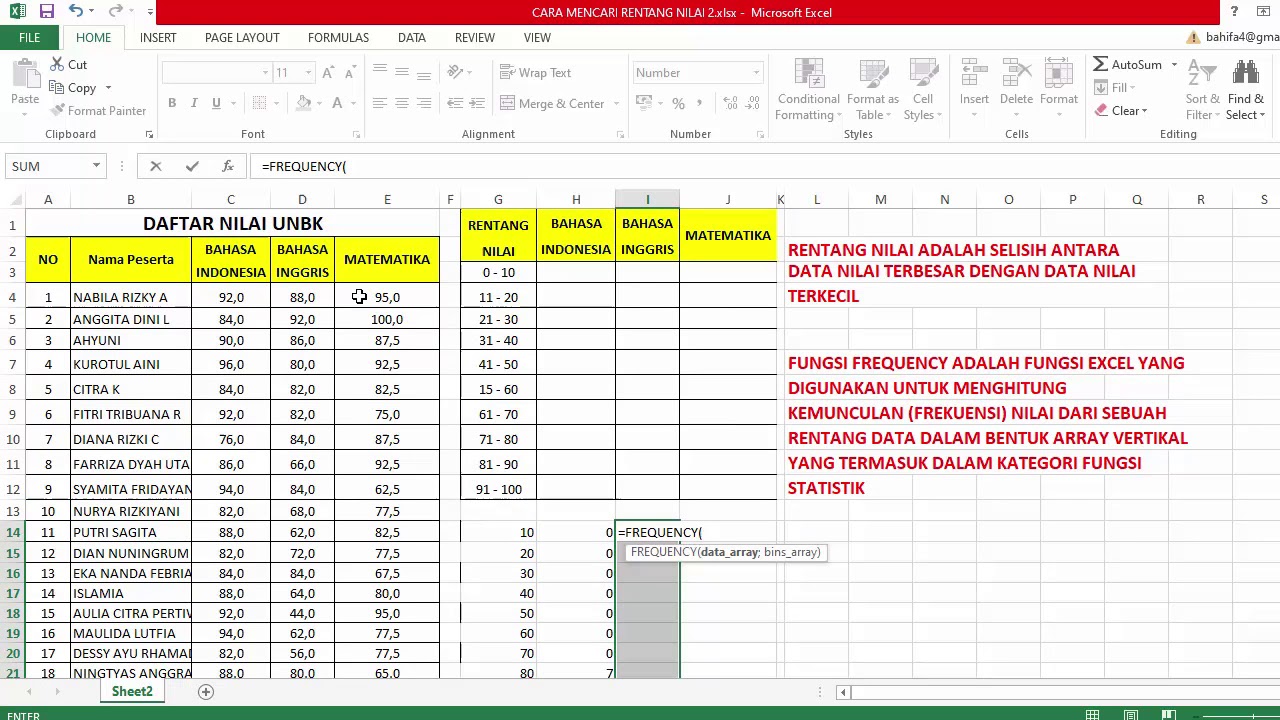The image size is (1280, 720).
Task: Cancel the formula entry with X
Action: [x=155, y=166]
